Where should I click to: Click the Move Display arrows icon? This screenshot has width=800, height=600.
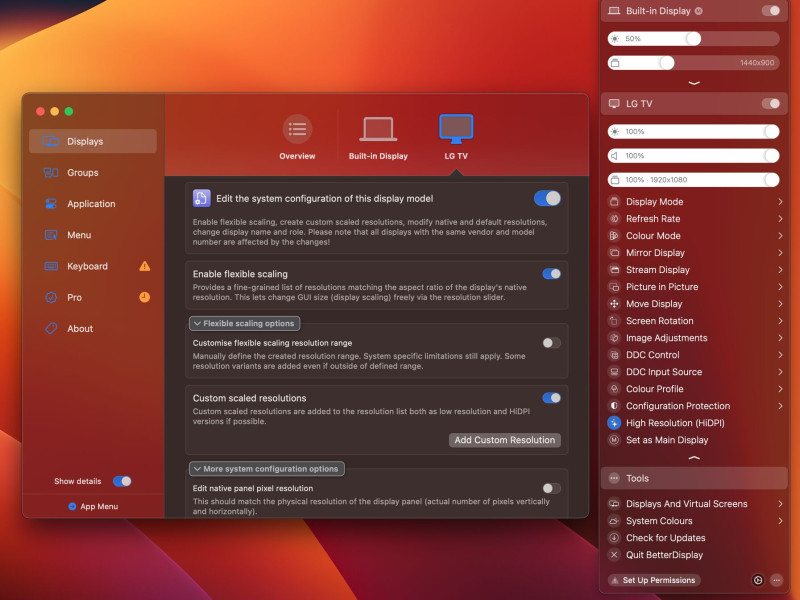(x=614, y=304)
